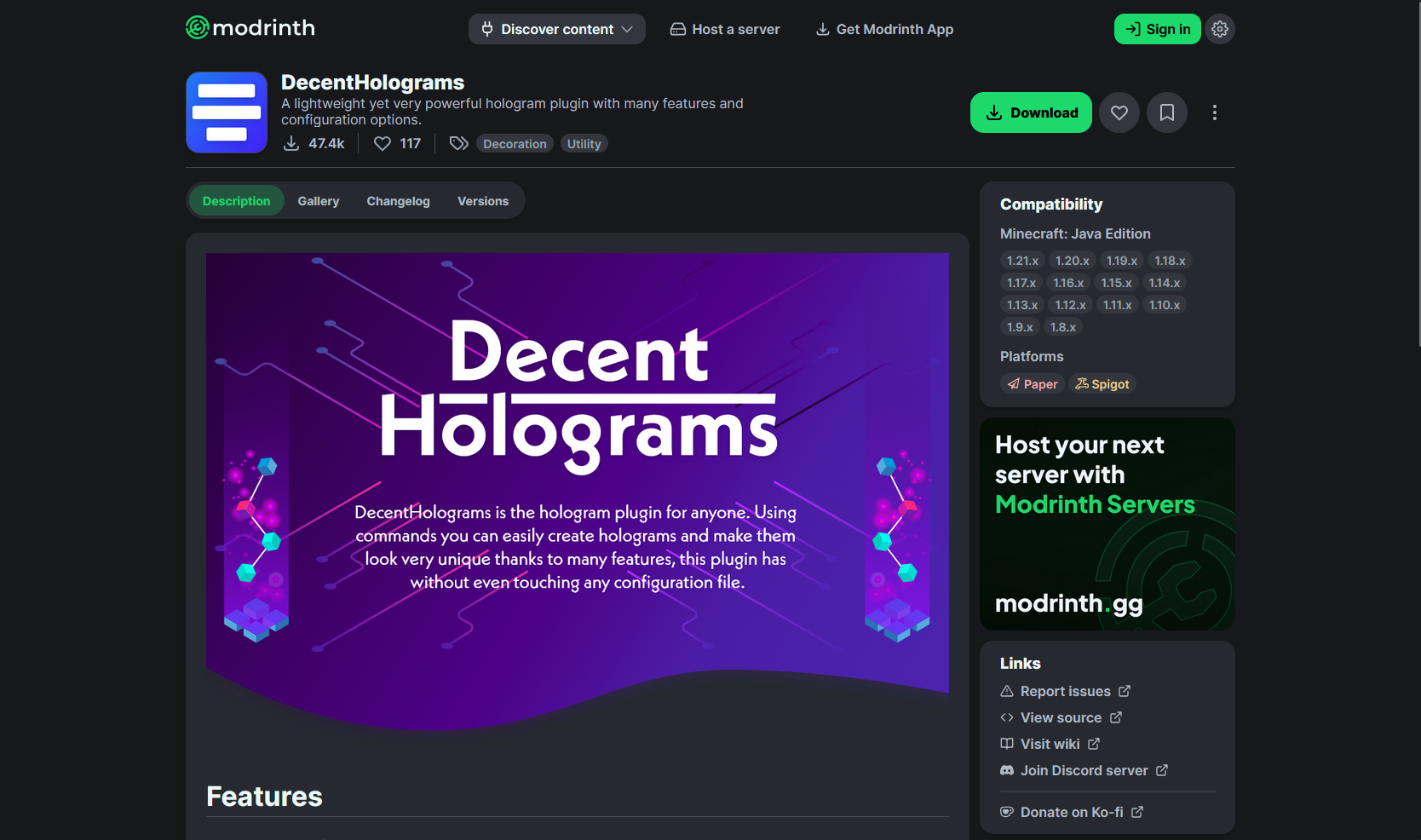Click the code icon beside View source
This screenshot has height=840, width=1421.
coord(1007,717)
